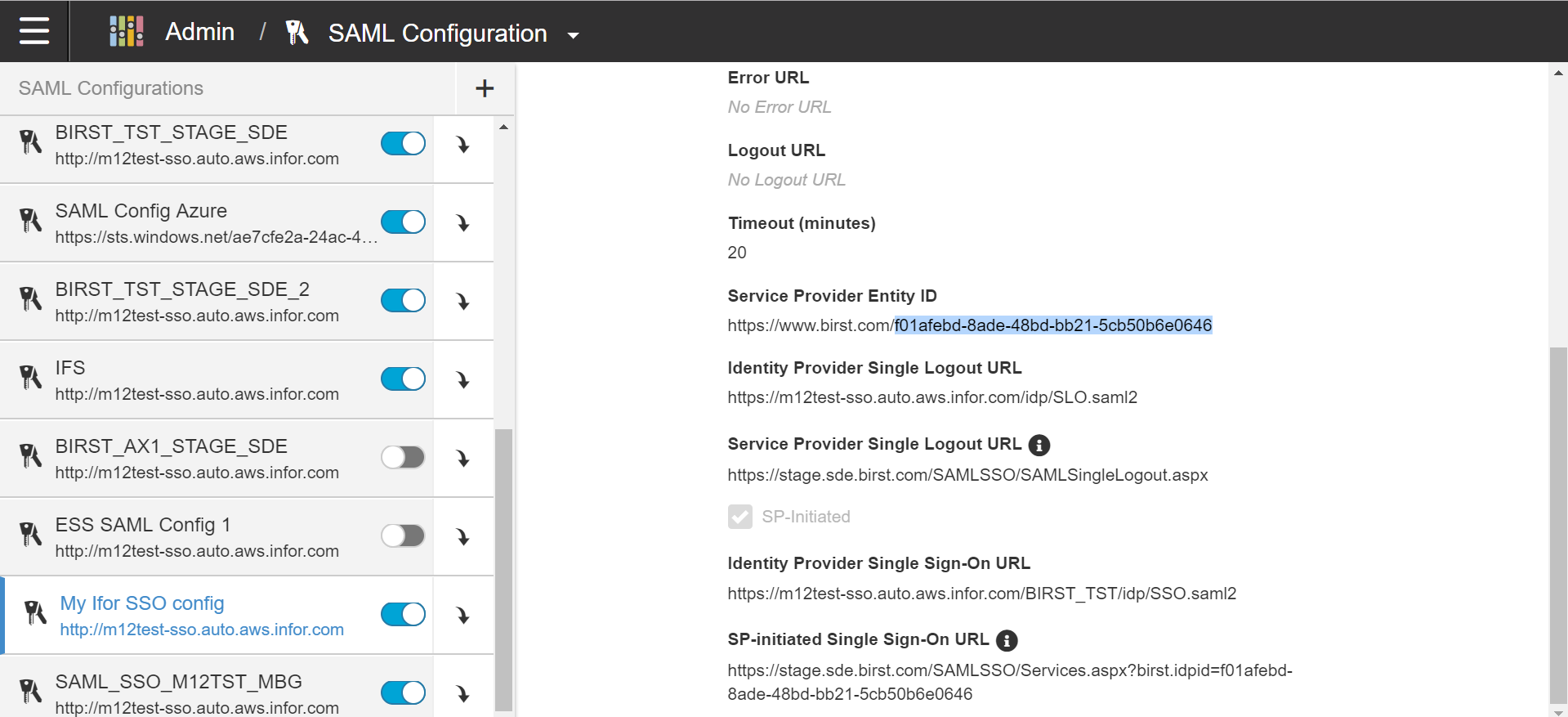
Task: Open actions arrow for SAML_SSO_M12TST_MBG
Action: 463,695
